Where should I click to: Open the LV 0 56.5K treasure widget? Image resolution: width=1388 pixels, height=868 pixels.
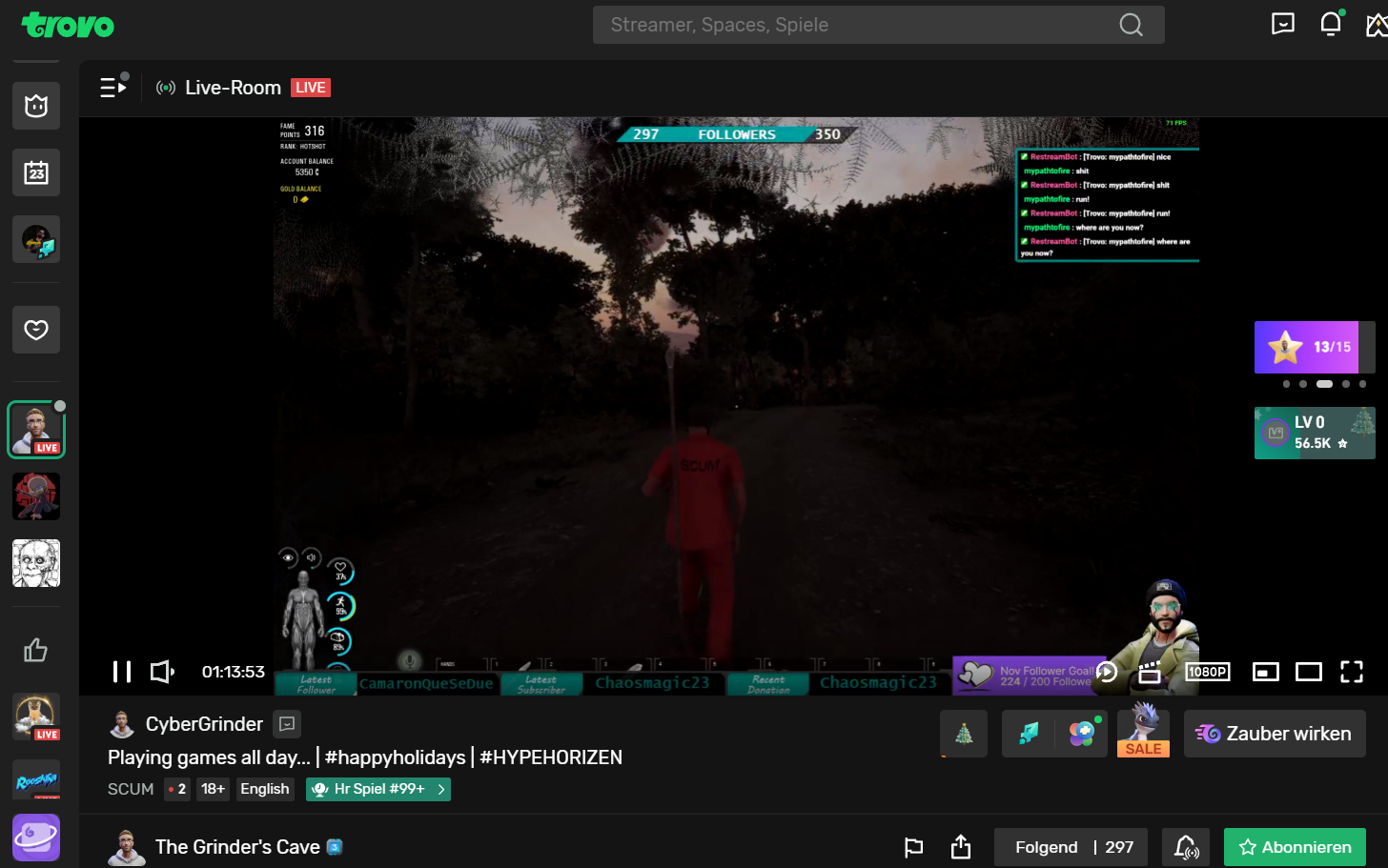pos(1315,433)
